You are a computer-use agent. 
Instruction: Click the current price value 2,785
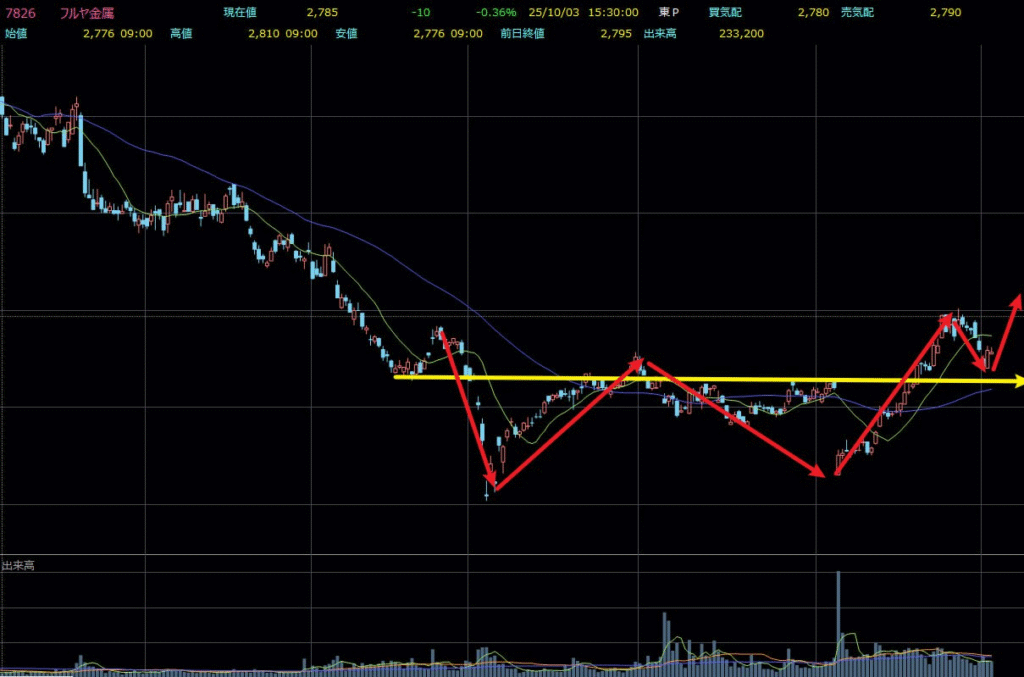[x=322, y=13]
